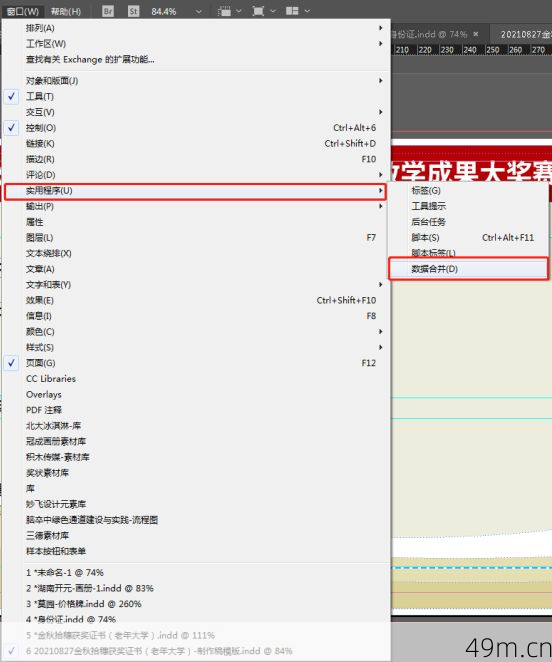Switch to the 20210827 document tab
The image size is (552, 662).
pos(526,34)
